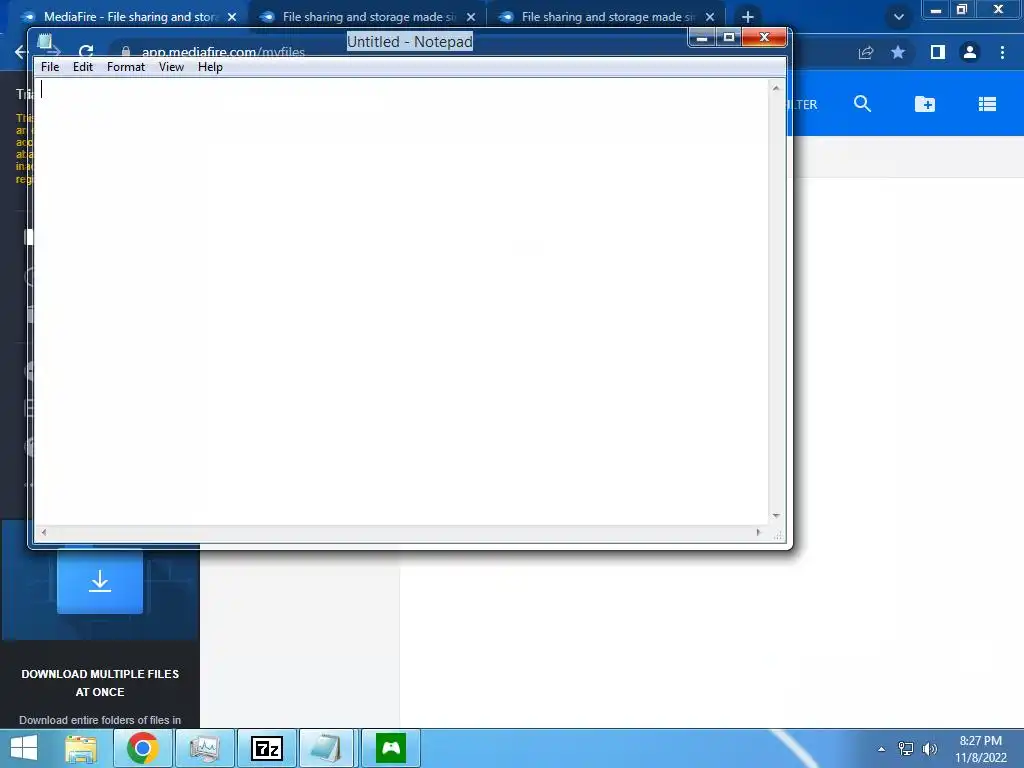Viewport: 1024px width, 768px height.
Task: Open a new Chrome tab
Action: click(748, 17)
